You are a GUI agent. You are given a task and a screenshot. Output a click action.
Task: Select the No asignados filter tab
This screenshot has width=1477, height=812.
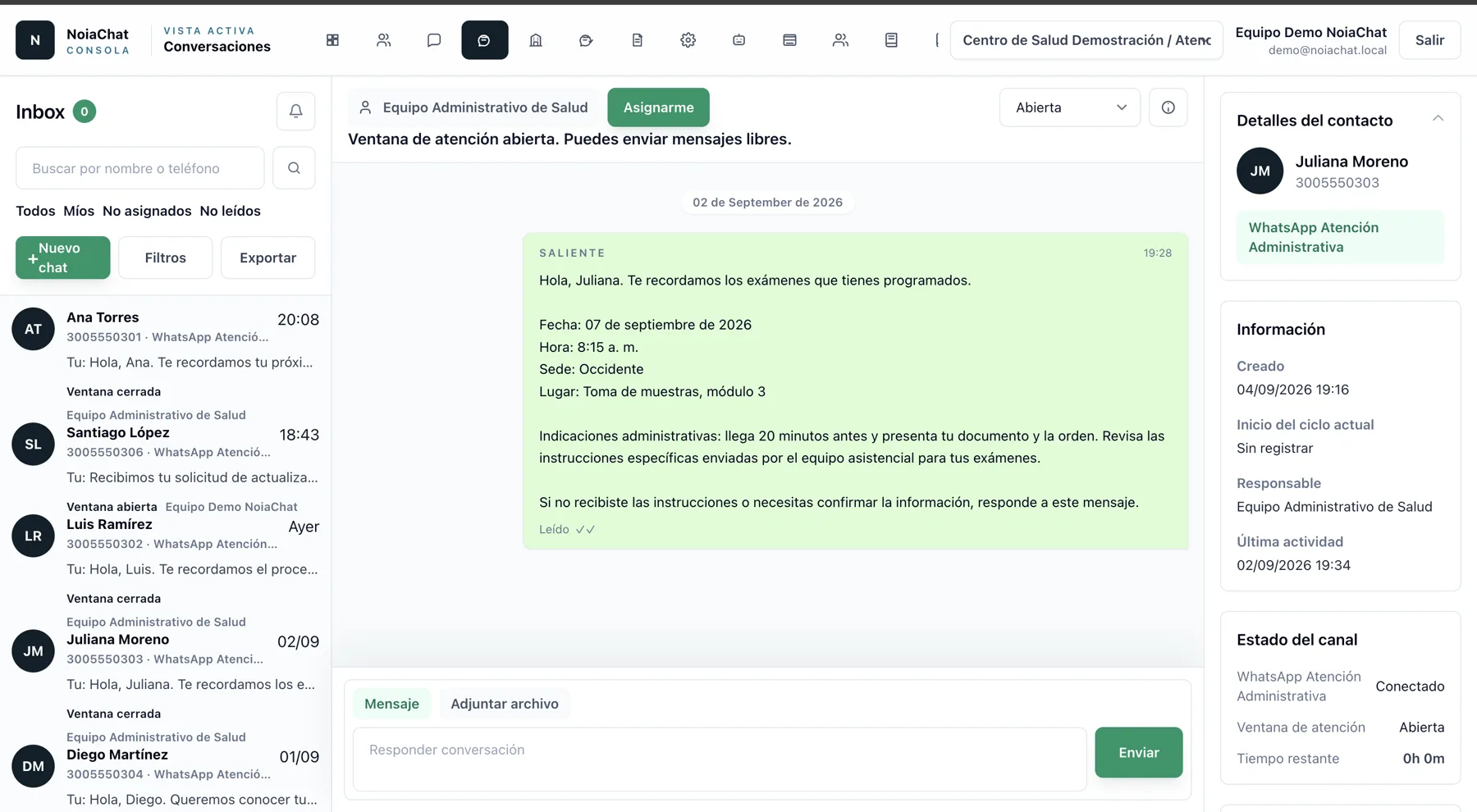(147, 211)
